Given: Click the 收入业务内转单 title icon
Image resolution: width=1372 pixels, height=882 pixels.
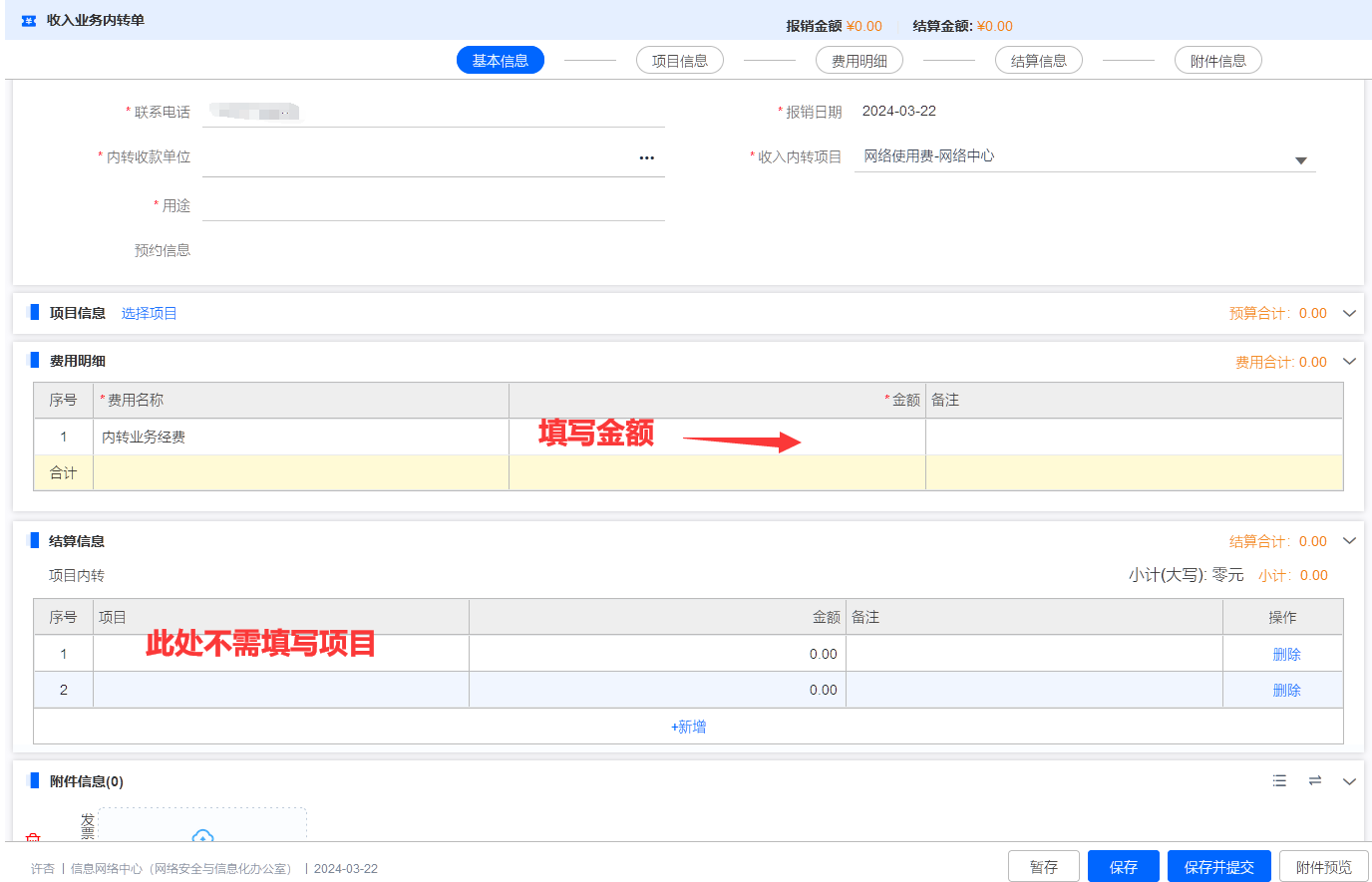Looking at the screenshot, I should coord(29,21).
